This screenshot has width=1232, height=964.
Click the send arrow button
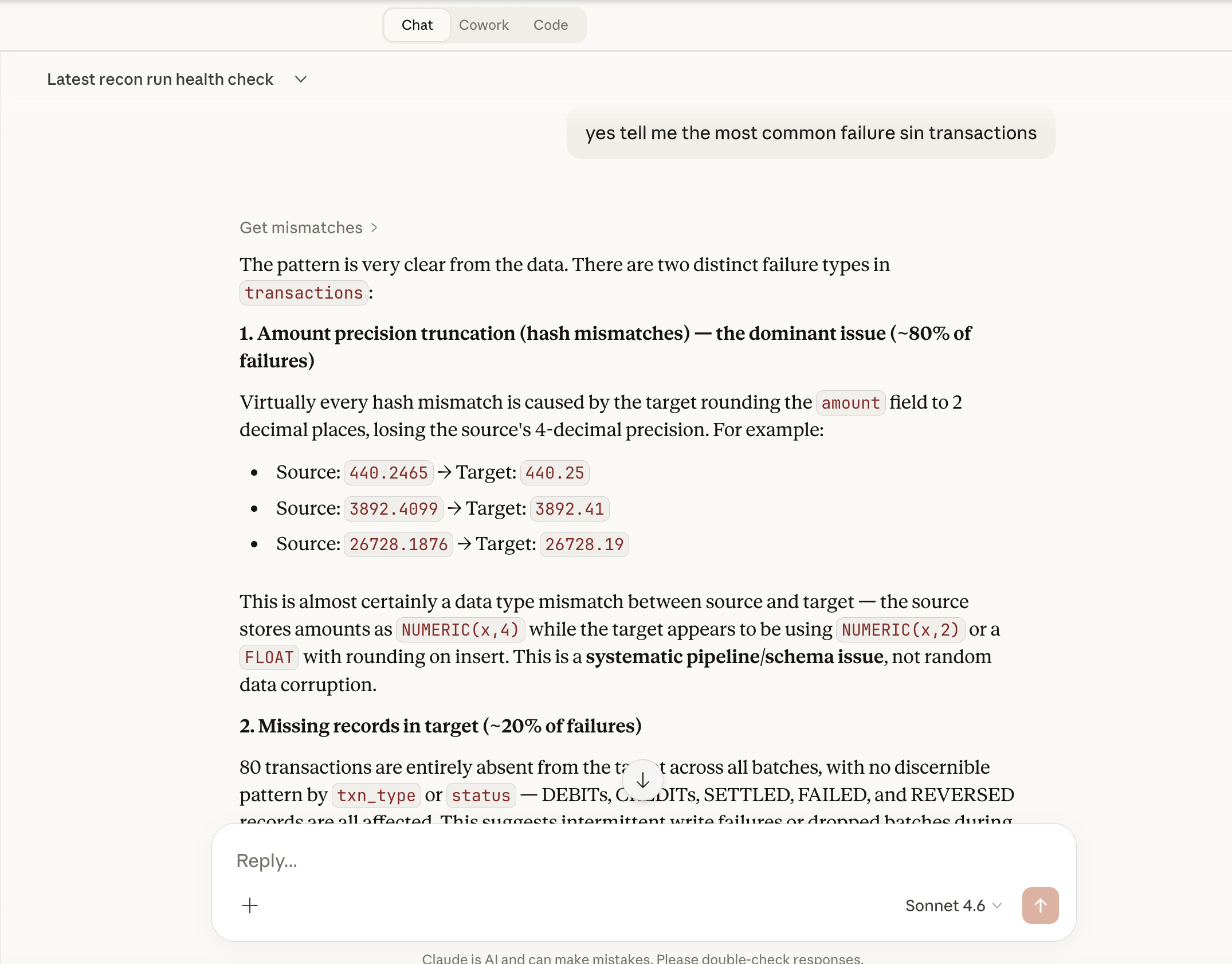coord(1040,906)
